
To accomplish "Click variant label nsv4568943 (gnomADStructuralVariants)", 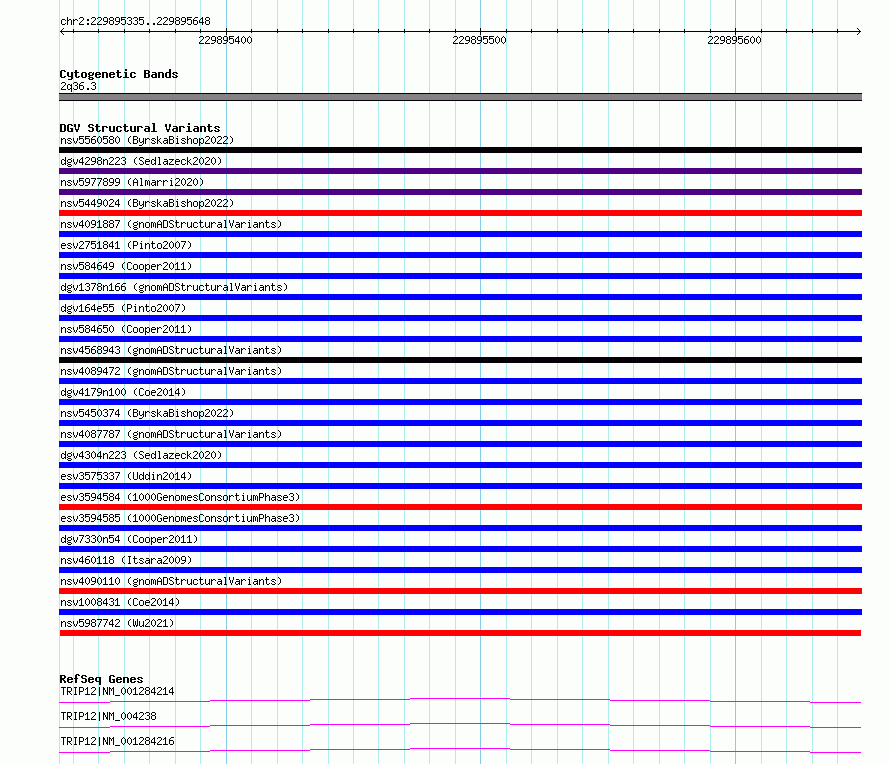I will pyautogui.click(x=171, y=350).
